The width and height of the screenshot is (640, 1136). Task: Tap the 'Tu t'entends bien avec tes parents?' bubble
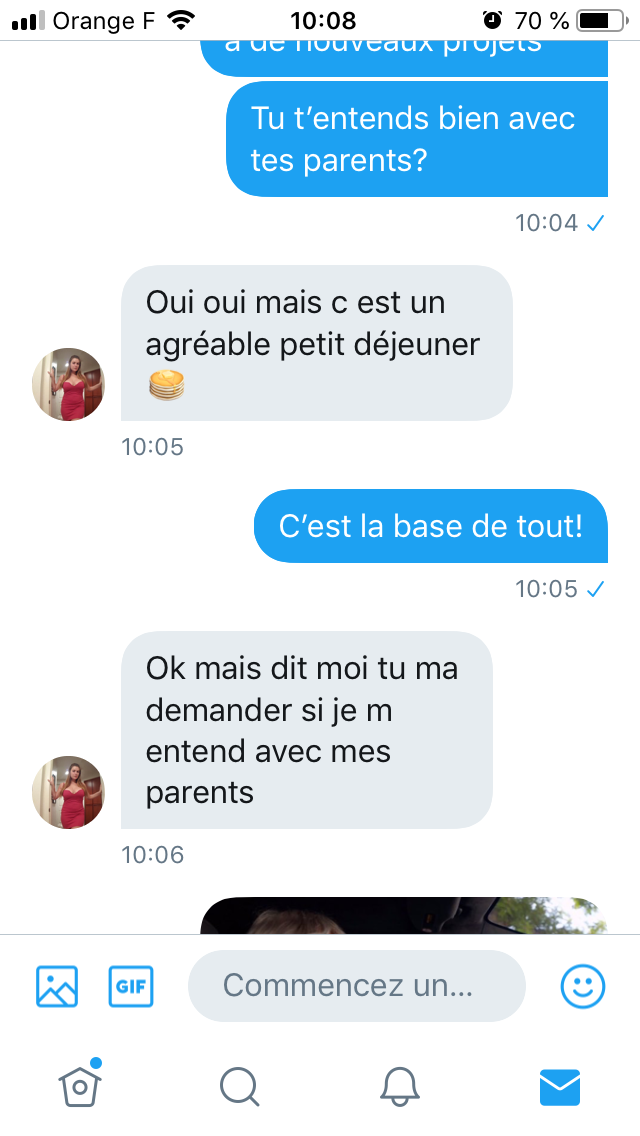417,138
